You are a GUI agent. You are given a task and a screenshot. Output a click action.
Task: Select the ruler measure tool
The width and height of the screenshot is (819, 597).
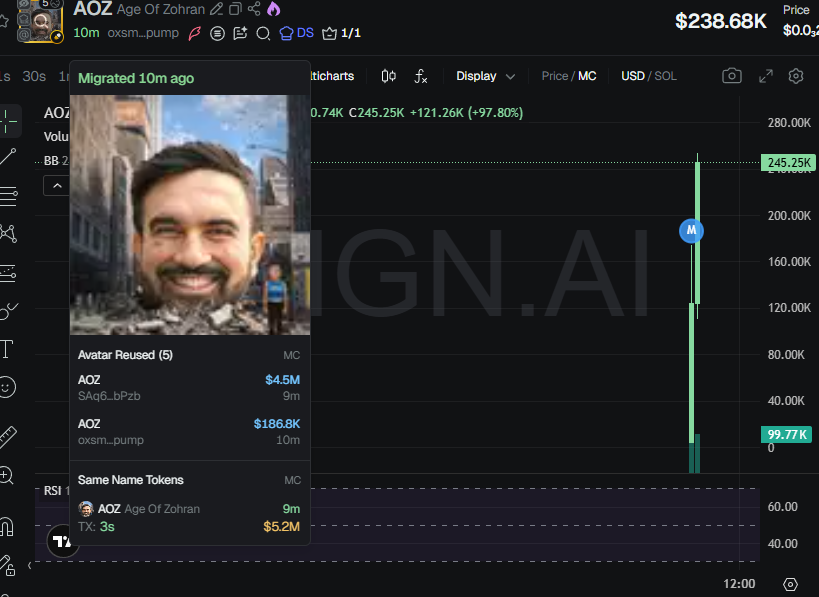point(8,436)
